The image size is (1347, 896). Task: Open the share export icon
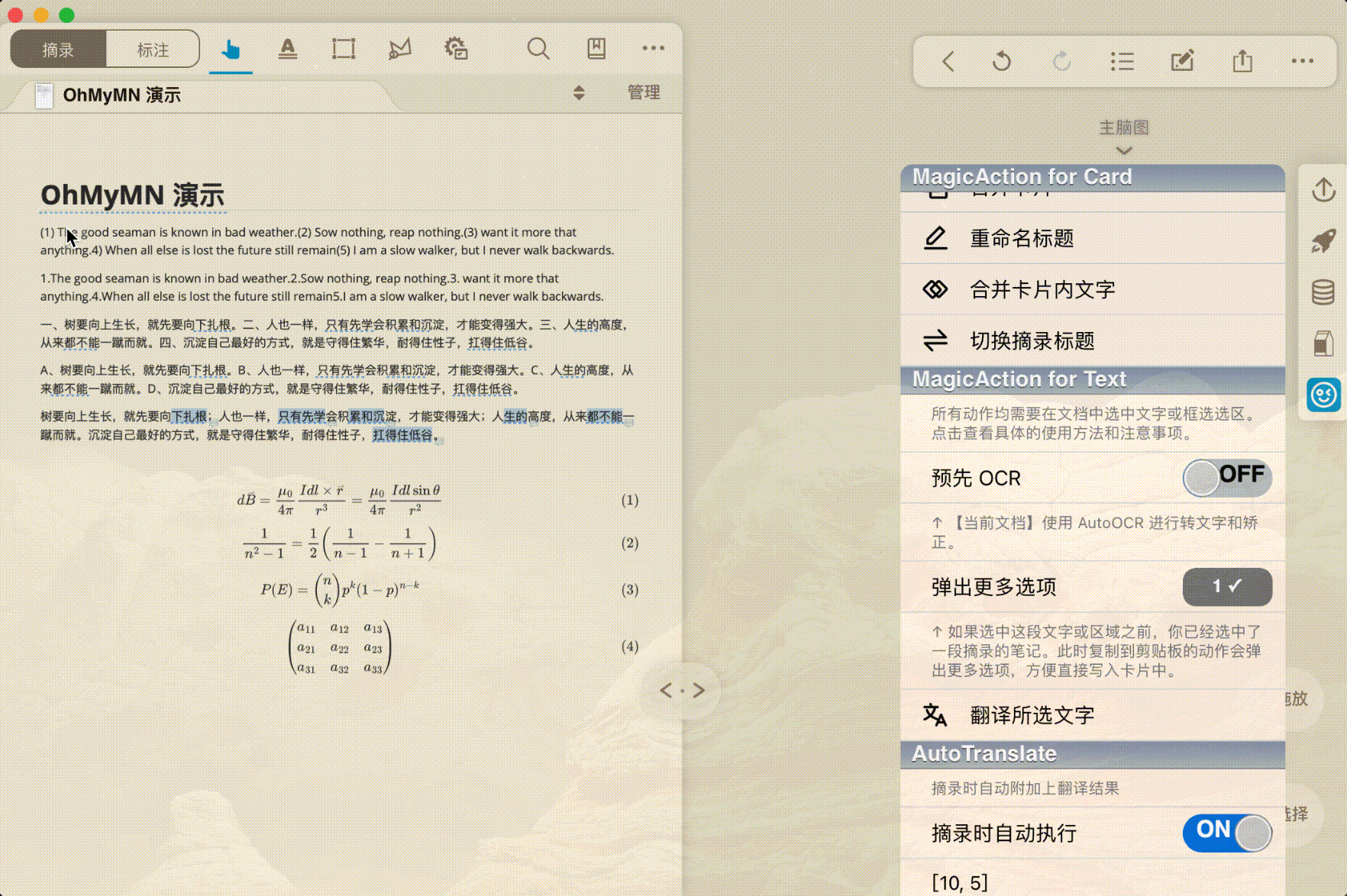[x=1242, y=61]
